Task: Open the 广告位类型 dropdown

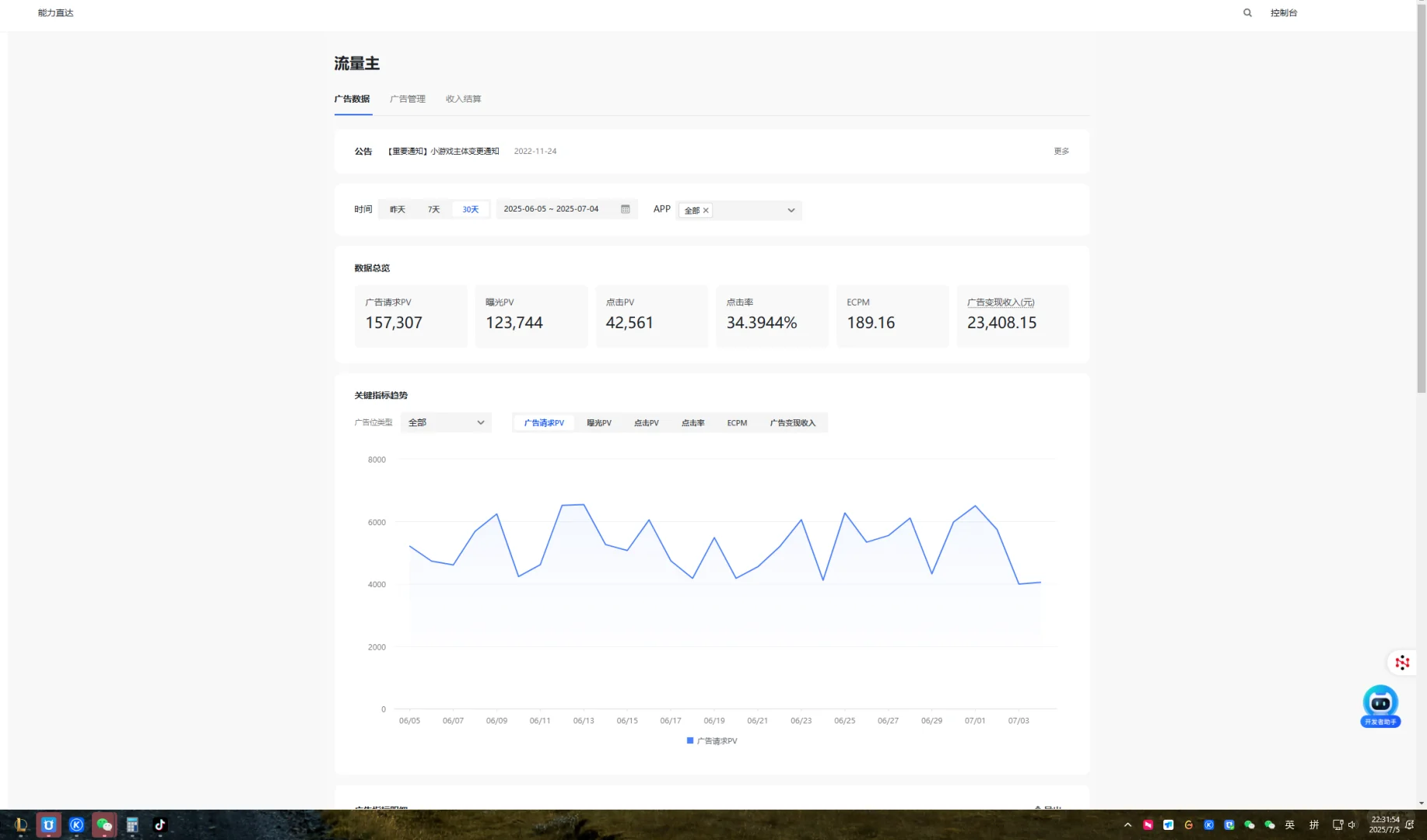Action: (446, 422)
